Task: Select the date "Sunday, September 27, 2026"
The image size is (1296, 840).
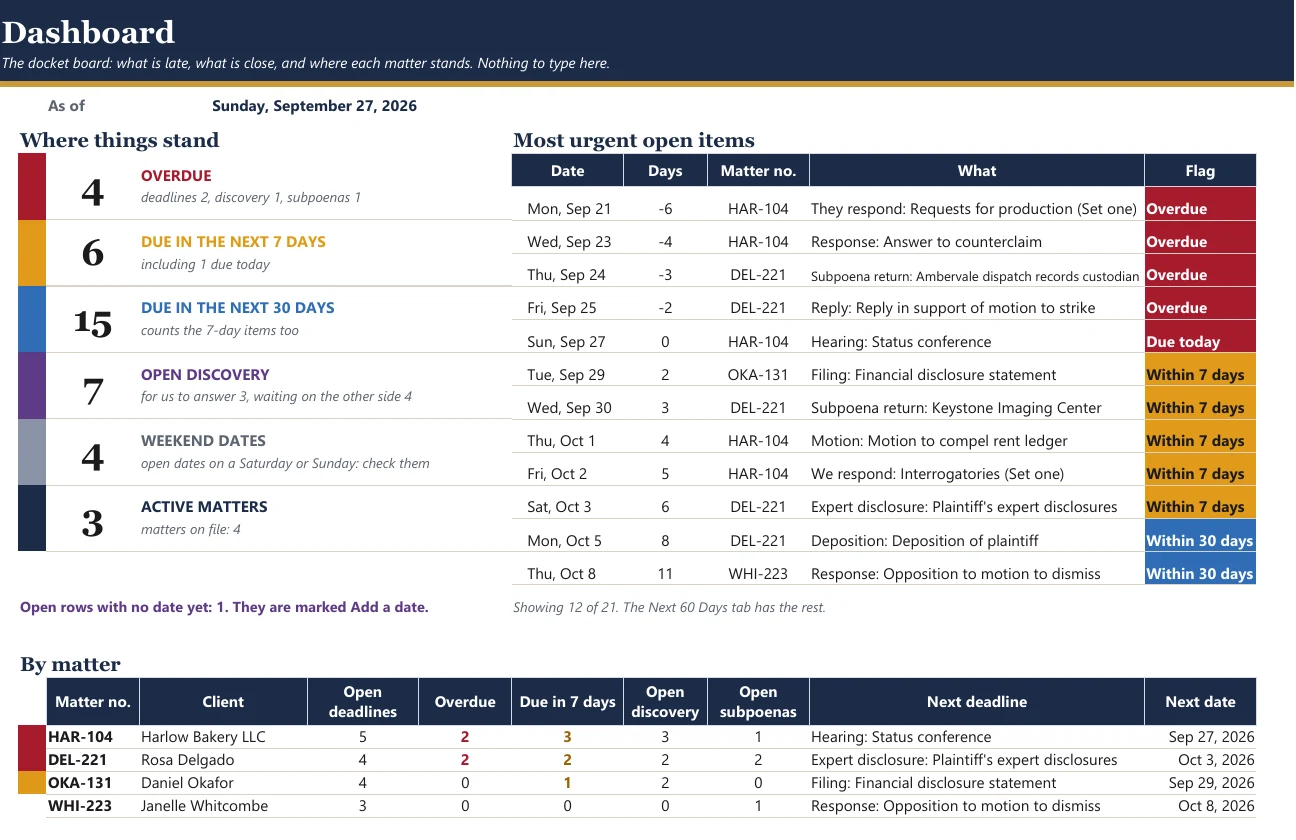Action: click(314, 106)
